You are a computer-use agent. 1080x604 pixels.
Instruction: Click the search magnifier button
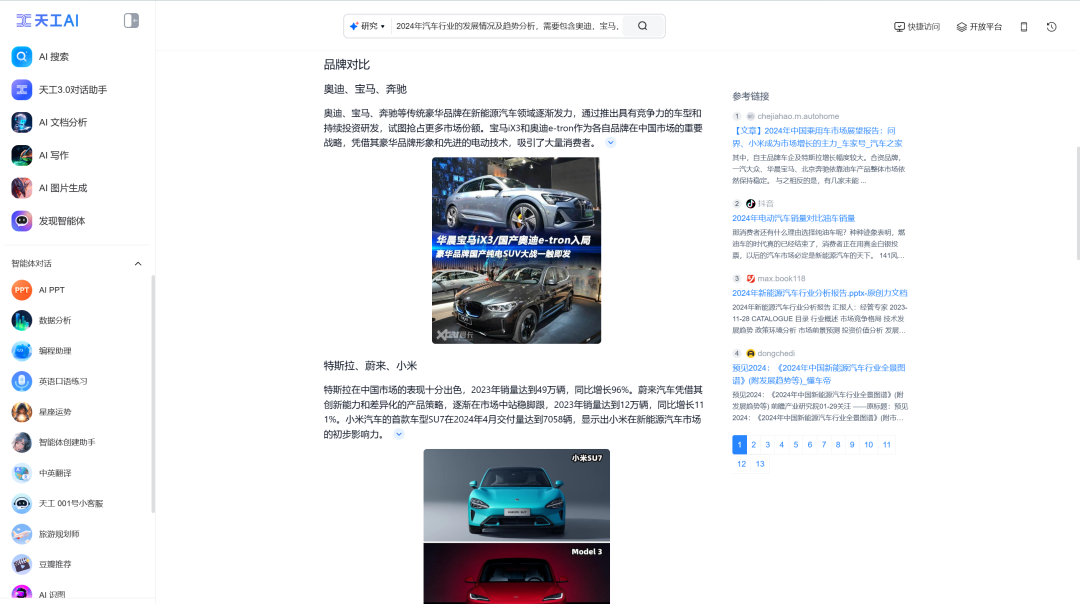click(643, 26)
